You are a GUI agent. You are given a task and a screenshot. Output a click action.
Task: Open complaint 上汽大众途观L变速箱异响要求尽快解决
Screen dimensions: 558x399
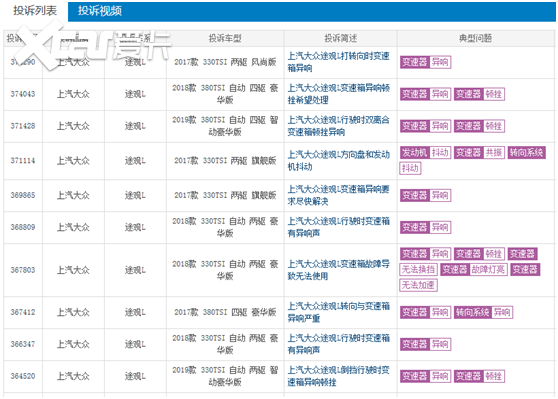click(338, 195)
